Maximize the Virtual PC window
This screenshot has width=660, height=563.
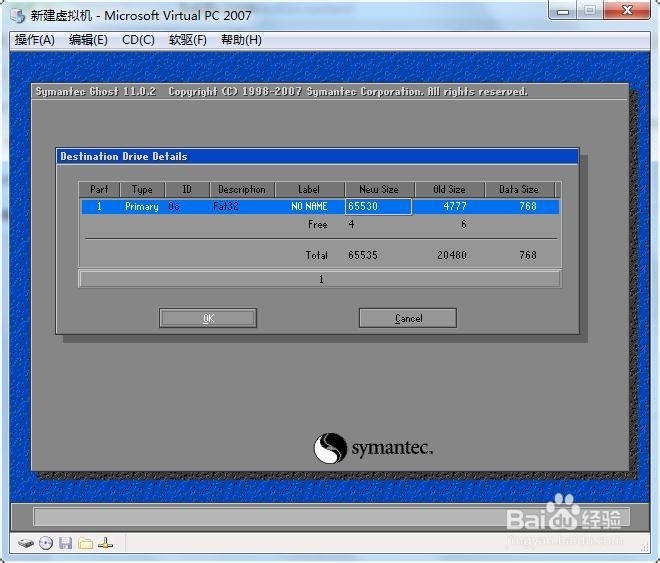[x=590, y=11]
